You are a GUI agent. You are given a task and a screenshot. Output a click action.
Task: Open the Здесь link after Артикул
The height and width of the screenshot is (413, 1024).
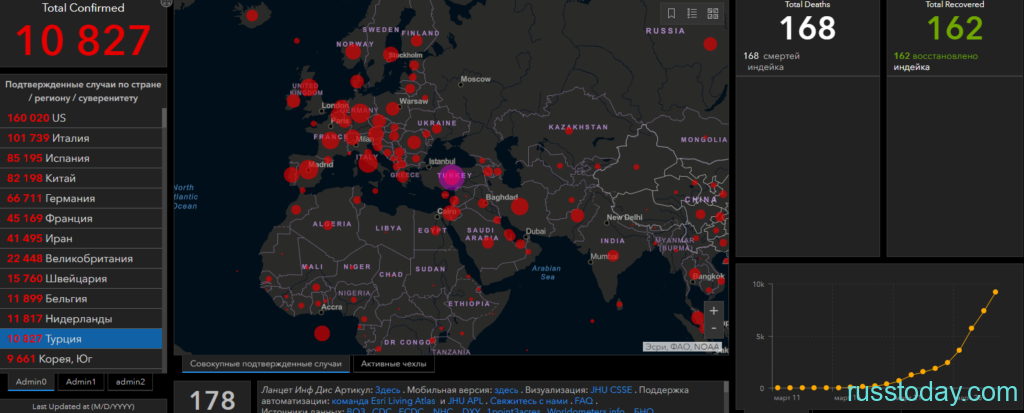point(388,390)
